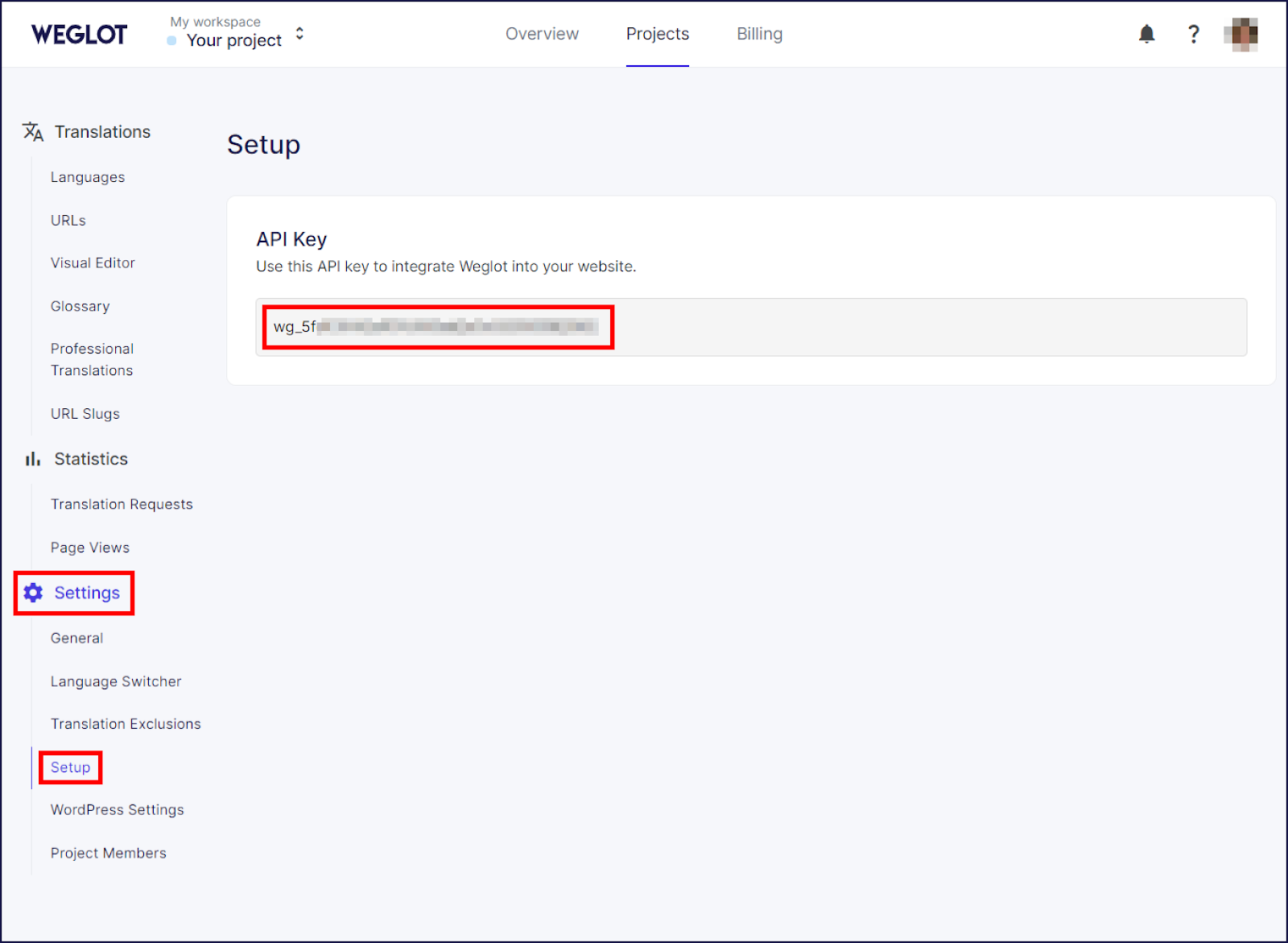Click the Statistics bar chart icon
The height and width of the screenshot is (943, 1288).
tap(31, 458)
